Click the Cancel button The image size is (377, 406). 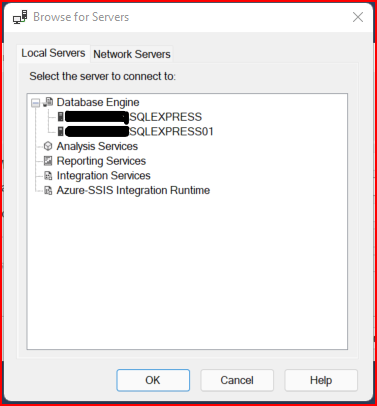[x=237, y=380]
